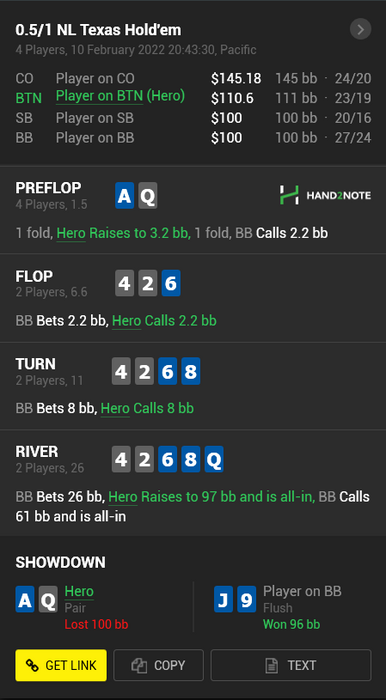Image resolution: width=386 pixels, height=700 pixels.
Task: Click Hero Raises to 3.2 bb link
Action: (124, 233)
